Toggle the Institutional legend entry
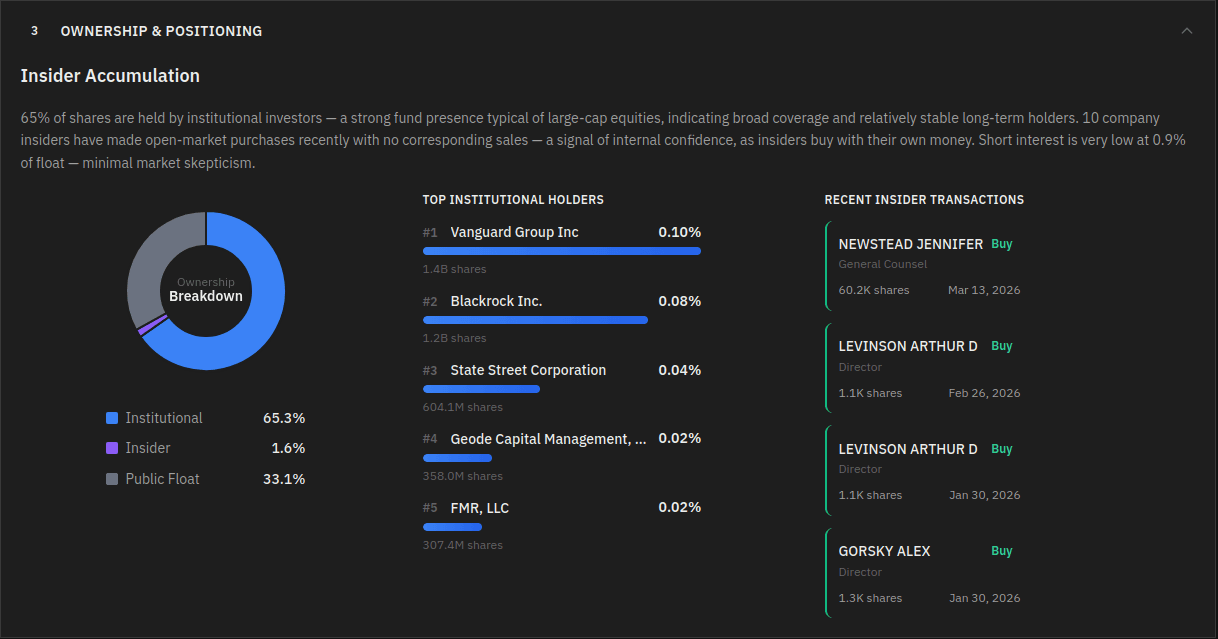Screen dimensions: 1218x639 pos(163,418)
